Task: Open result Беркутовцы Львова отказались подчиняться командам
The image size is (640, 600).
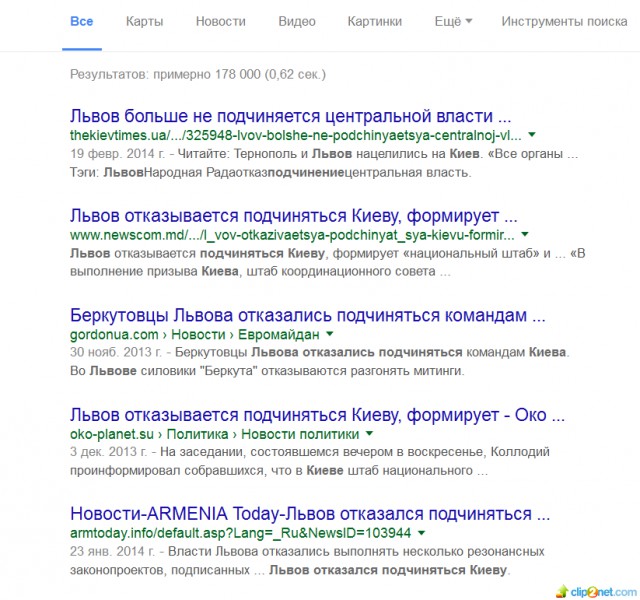Action: (x=308, y=316)
